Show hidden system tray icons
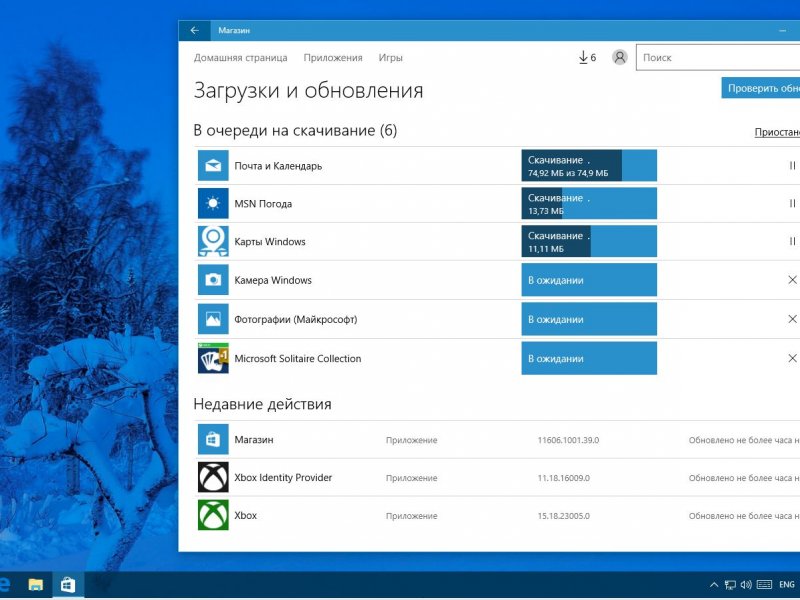 714,585
